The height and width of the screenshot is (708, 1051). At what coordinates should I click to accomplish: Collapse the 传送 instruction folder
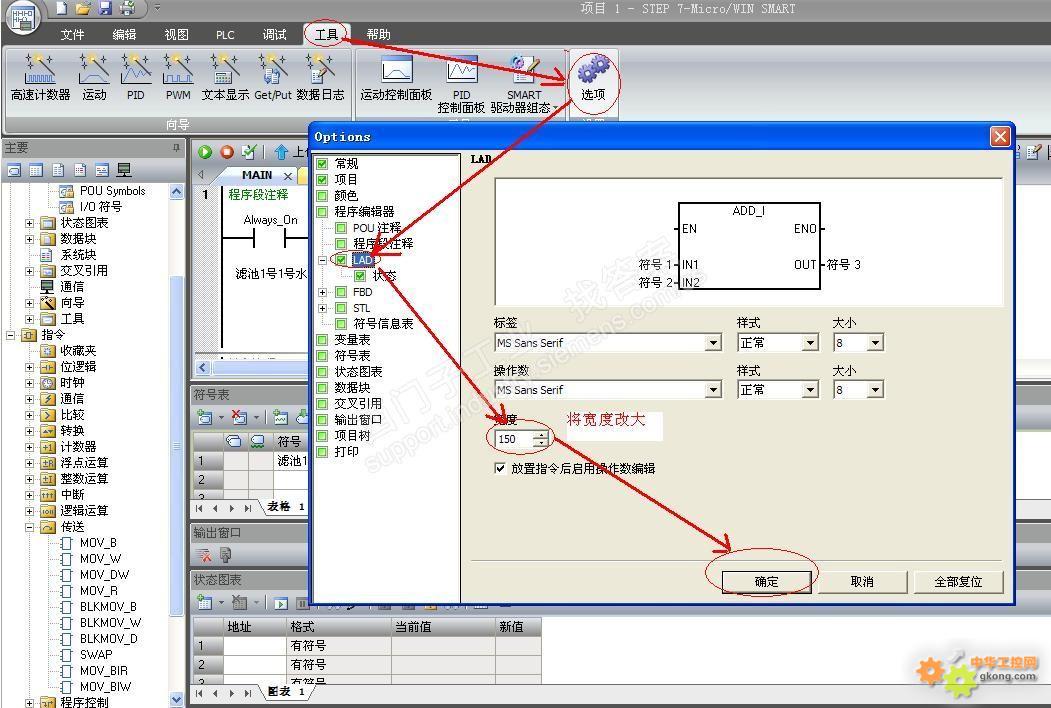(29, 527)
